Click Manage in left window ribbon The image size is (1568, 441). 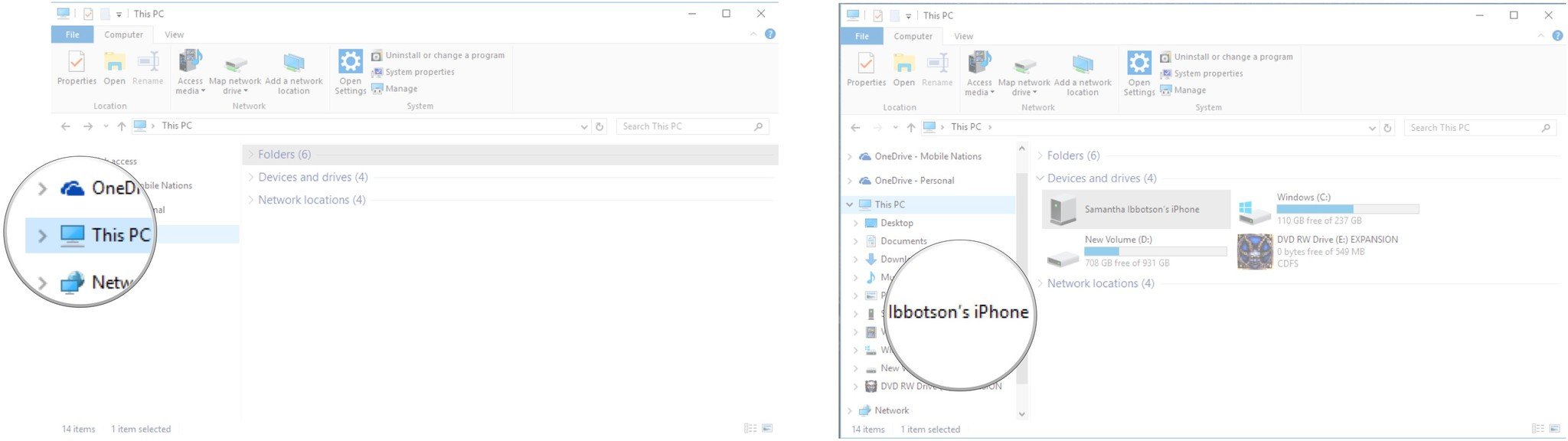click(x=394, y=89)
